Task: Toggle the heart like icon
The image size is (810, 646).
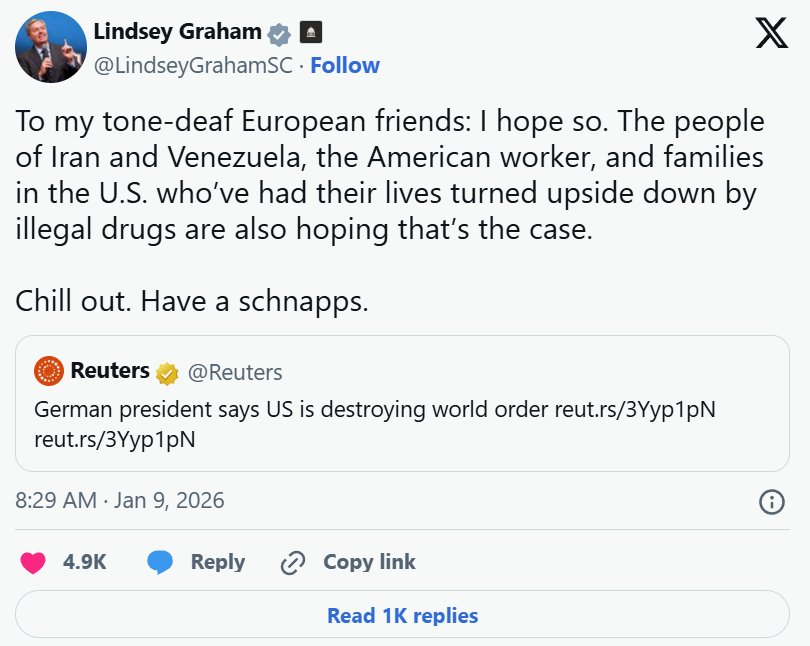Action: [x=33, y=563]
